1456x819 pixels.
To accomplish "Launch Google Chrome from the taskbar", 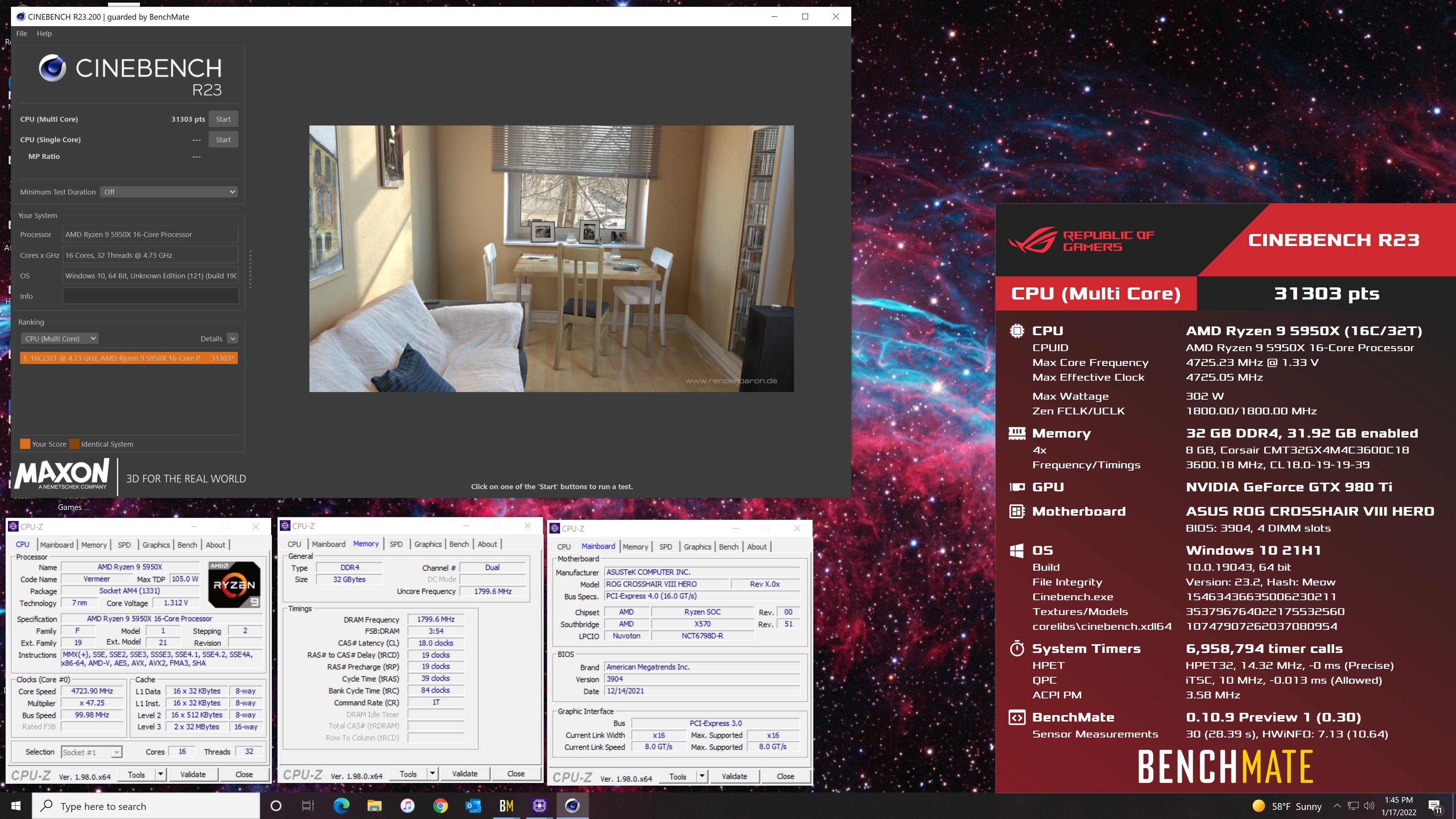I will (x=440, y=806).
